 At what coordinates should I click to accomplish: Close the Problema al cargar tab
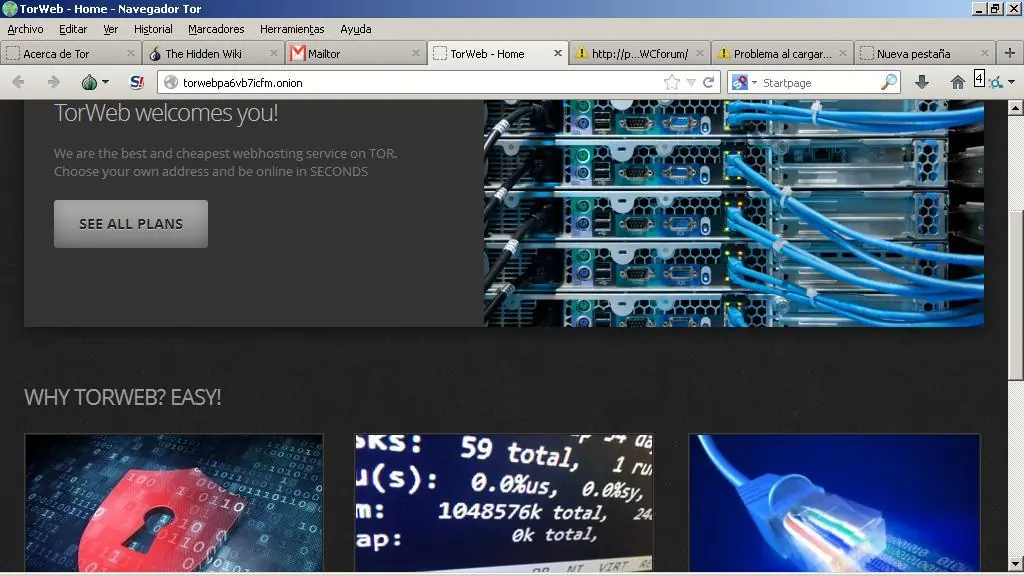[x=842, y=54]
